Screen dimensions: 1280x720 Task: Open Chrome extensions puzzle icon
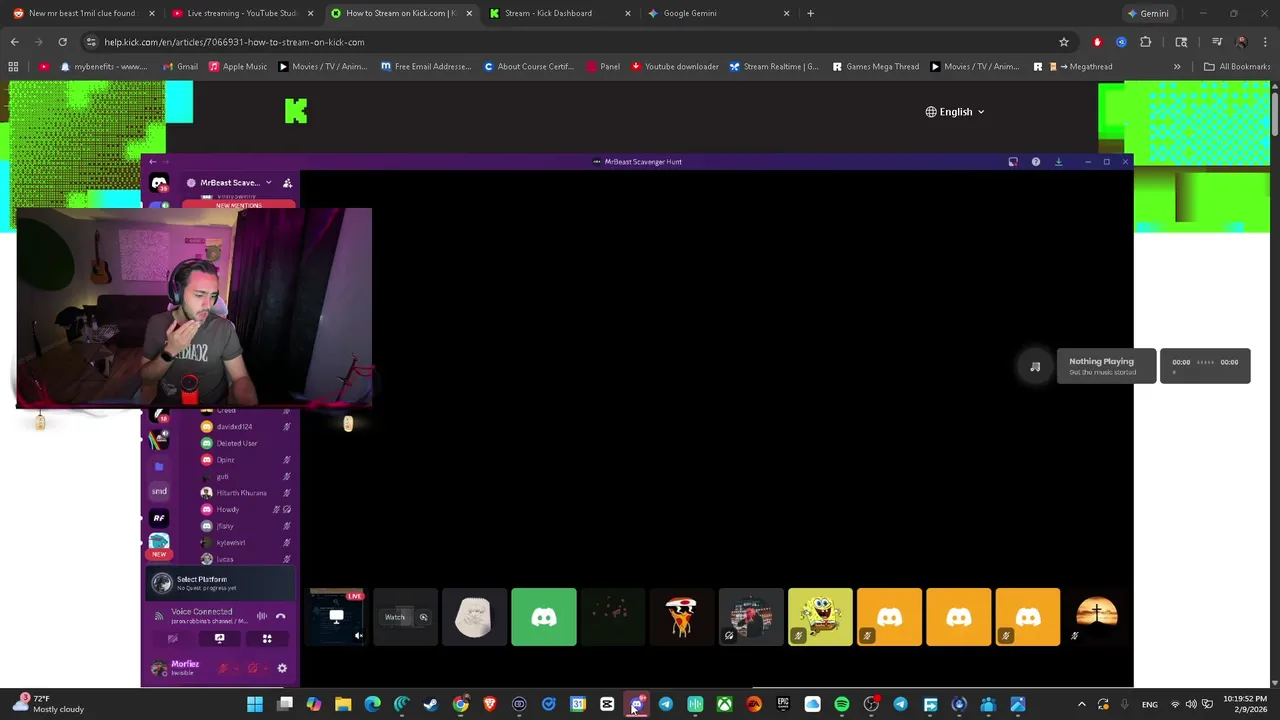tap(1146, 42)
